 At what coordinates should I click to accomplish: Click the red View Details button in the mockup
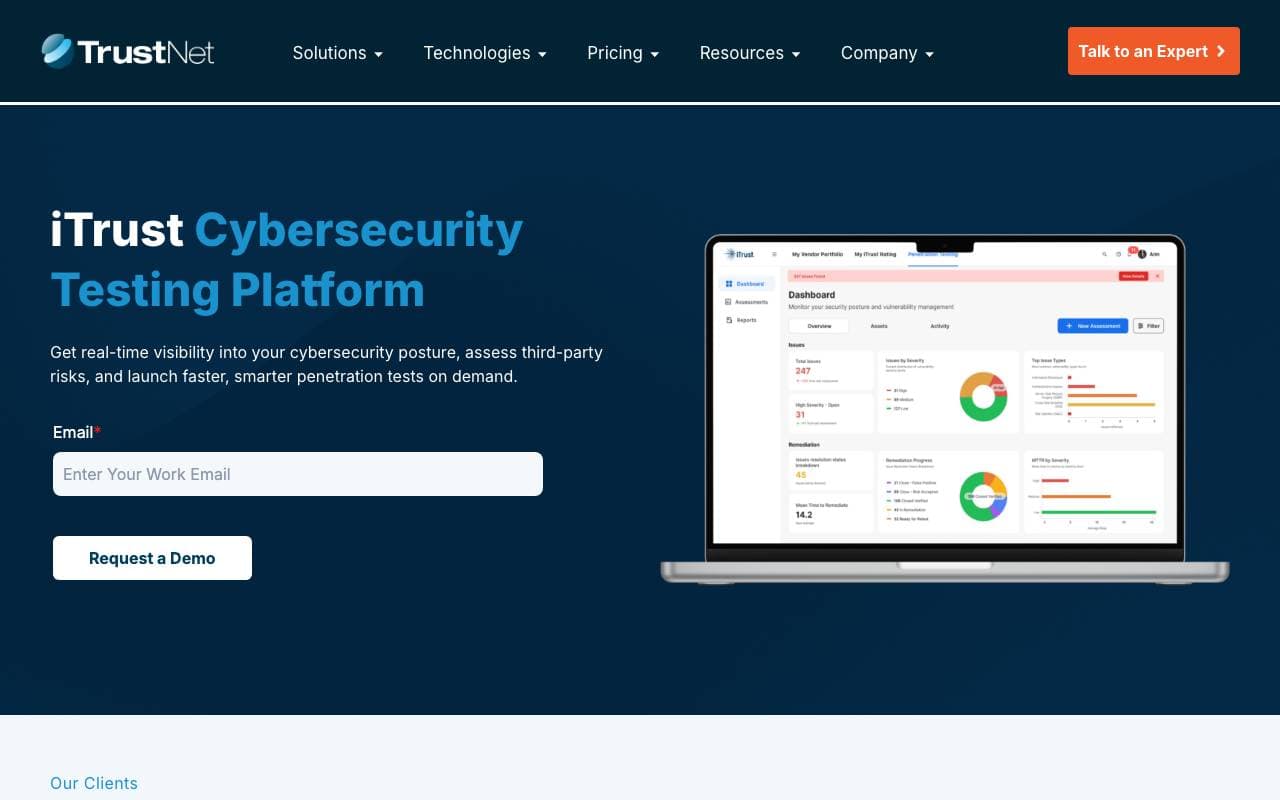[x=1133, y=275]
